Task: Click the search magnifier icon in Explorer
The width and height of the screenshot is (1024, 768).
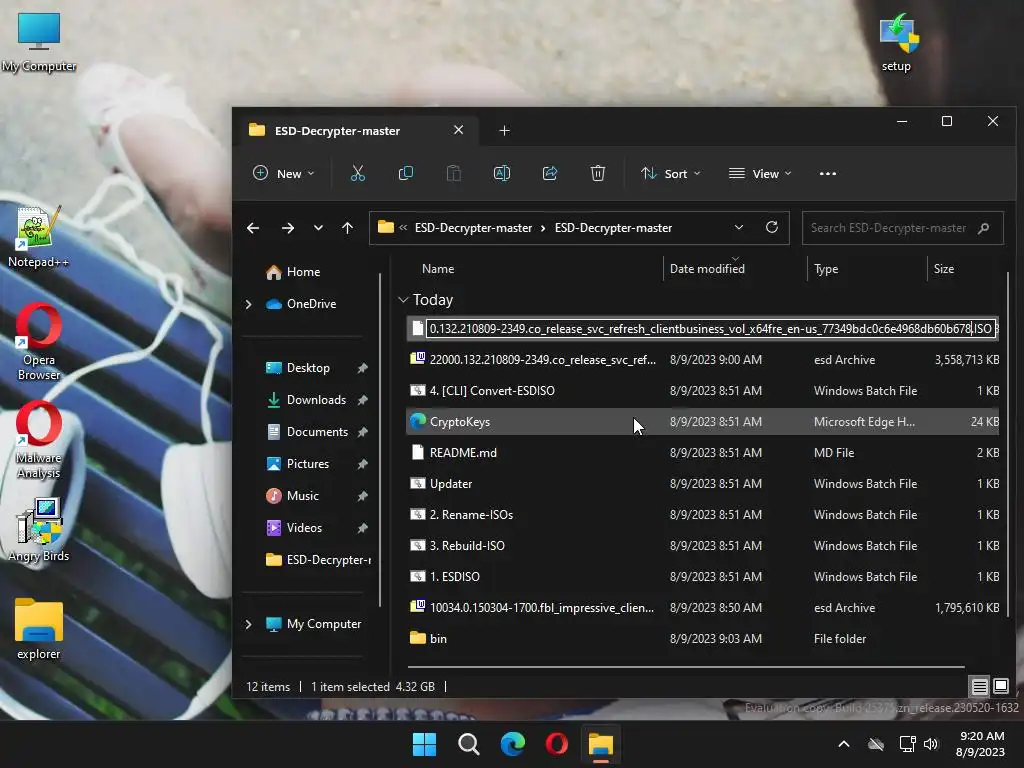Action: click(x=984, y=228)
